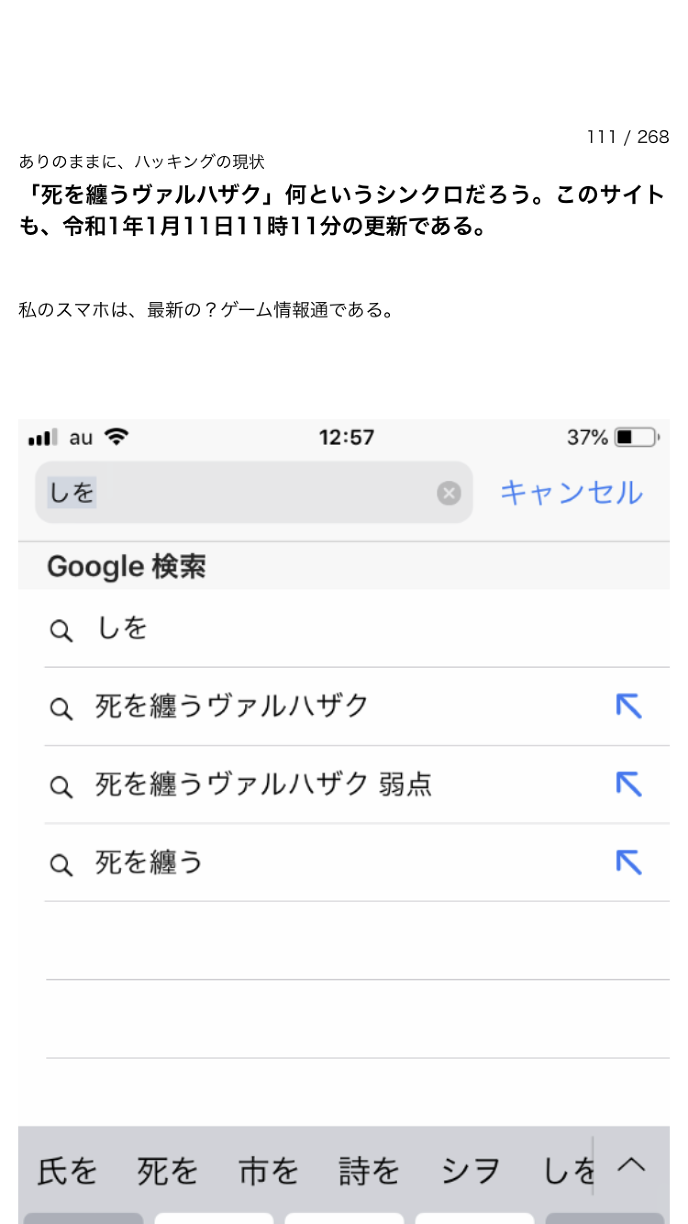This screenshot has height=1224, width=688.
Task: Tap the magnifier icon beside しを suggestion
Action: click(x=61, y=630)
